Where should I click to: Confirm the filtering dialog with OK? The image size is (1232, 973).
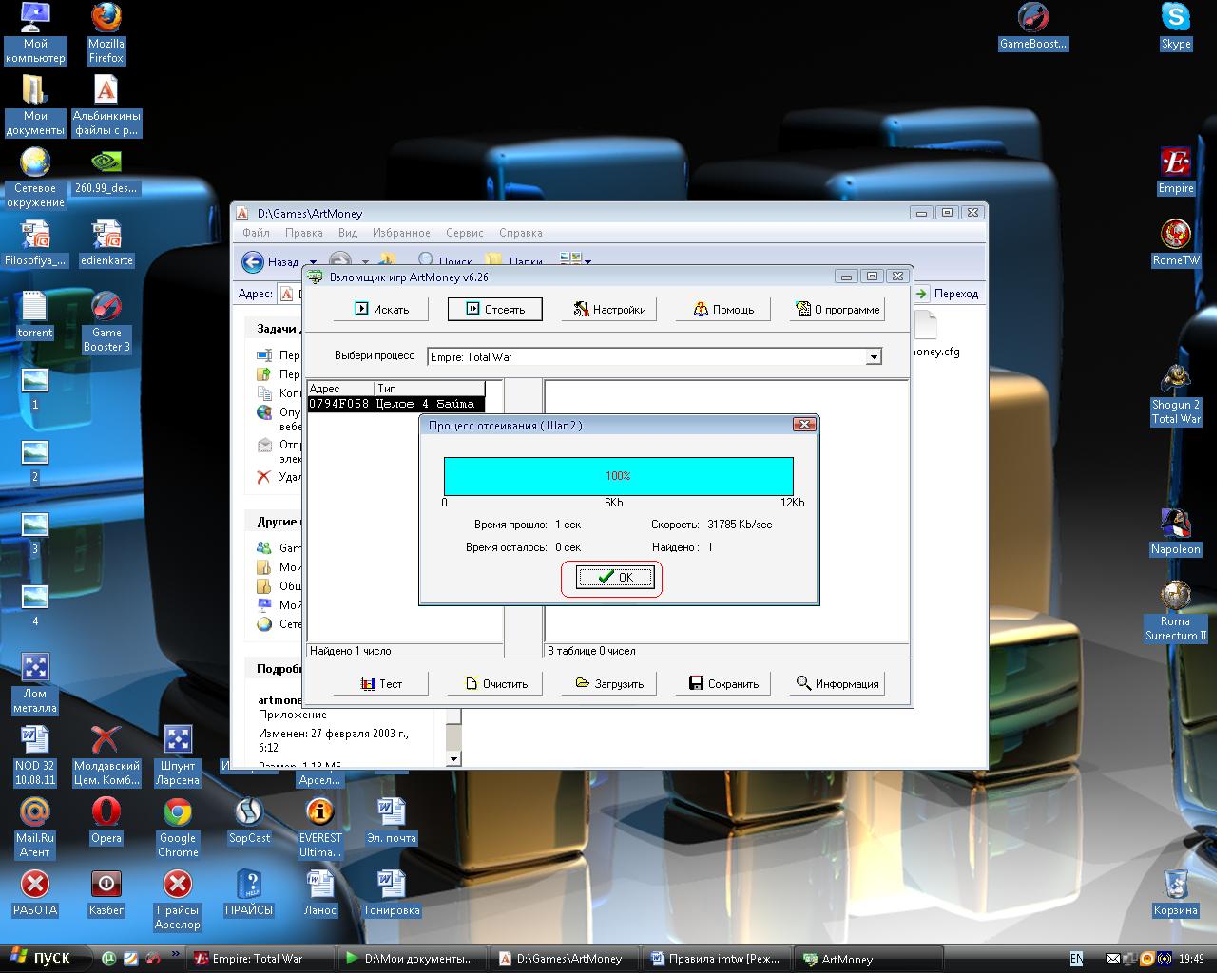point(615,577)
